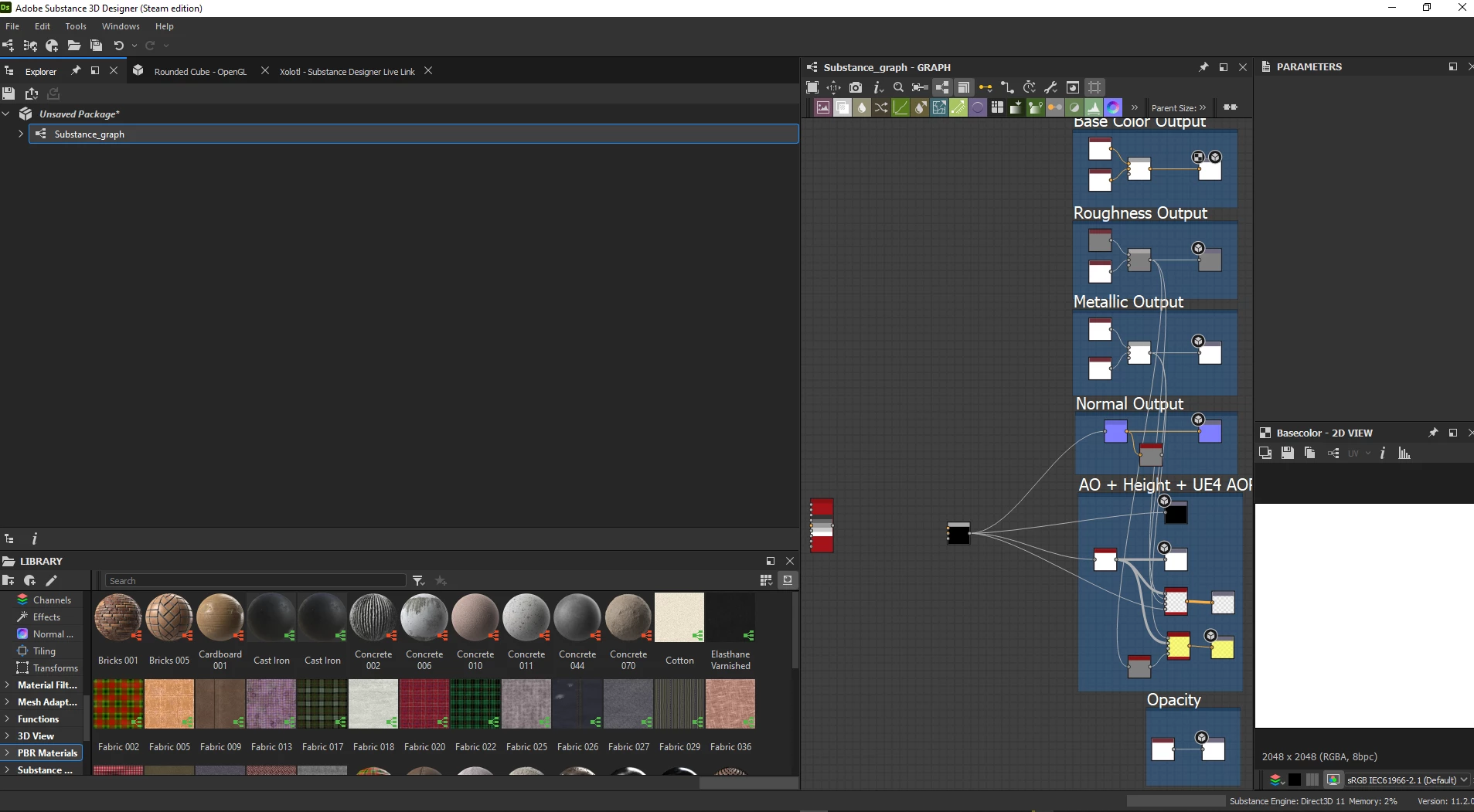Select the Bricks 001 material thumbnail

pos(118,618)
